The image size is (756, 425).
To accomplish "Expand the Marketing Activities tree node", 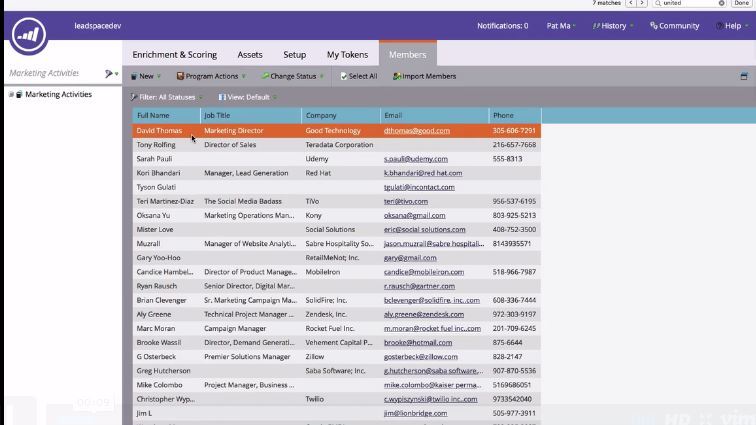I will [x=10, y=95].
